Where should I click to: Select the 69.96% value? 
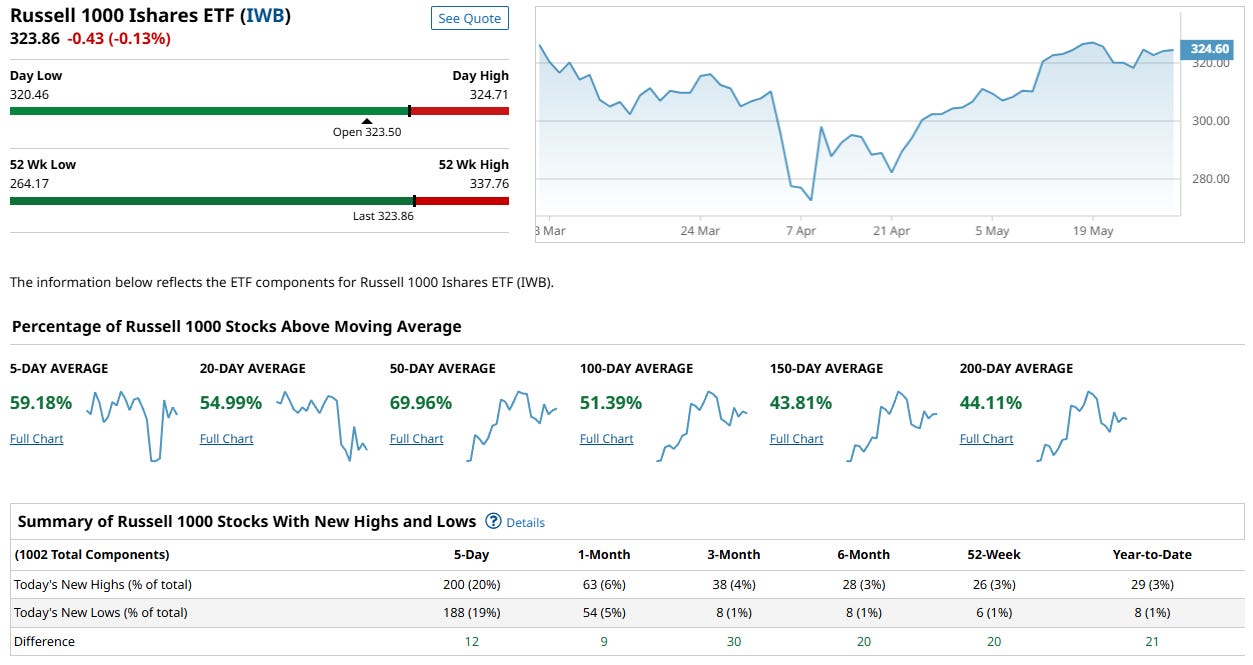[x=421, y=403]
